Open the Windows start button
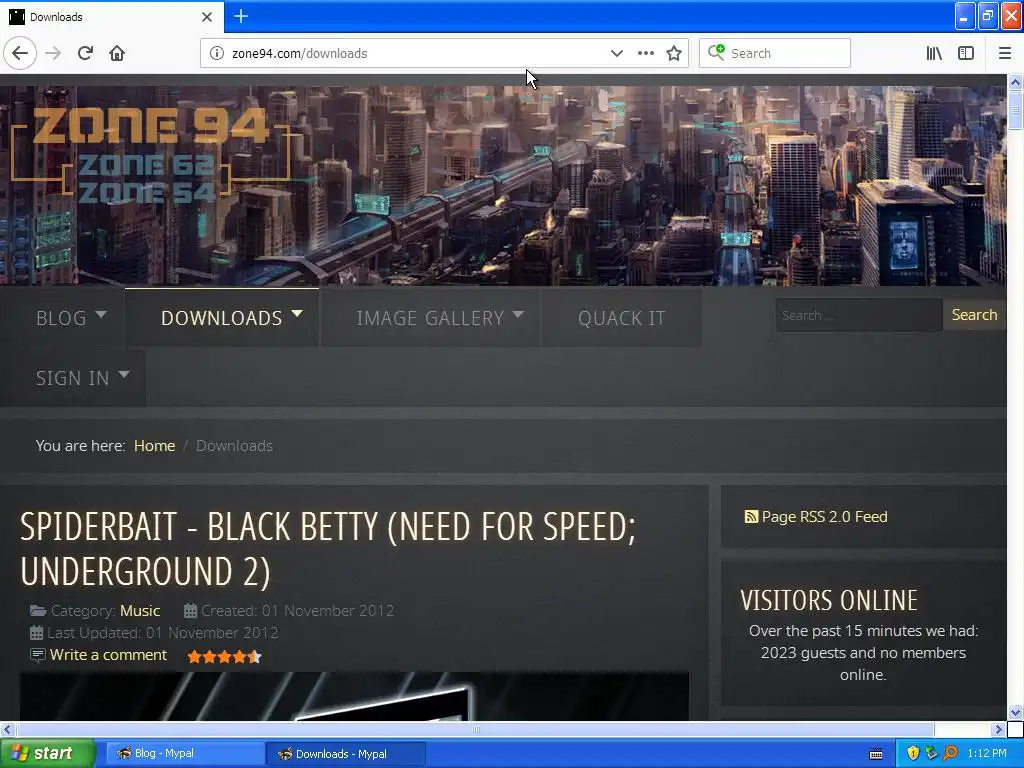This screenshot has height=768, width=1024. click(x=48, y=754)
